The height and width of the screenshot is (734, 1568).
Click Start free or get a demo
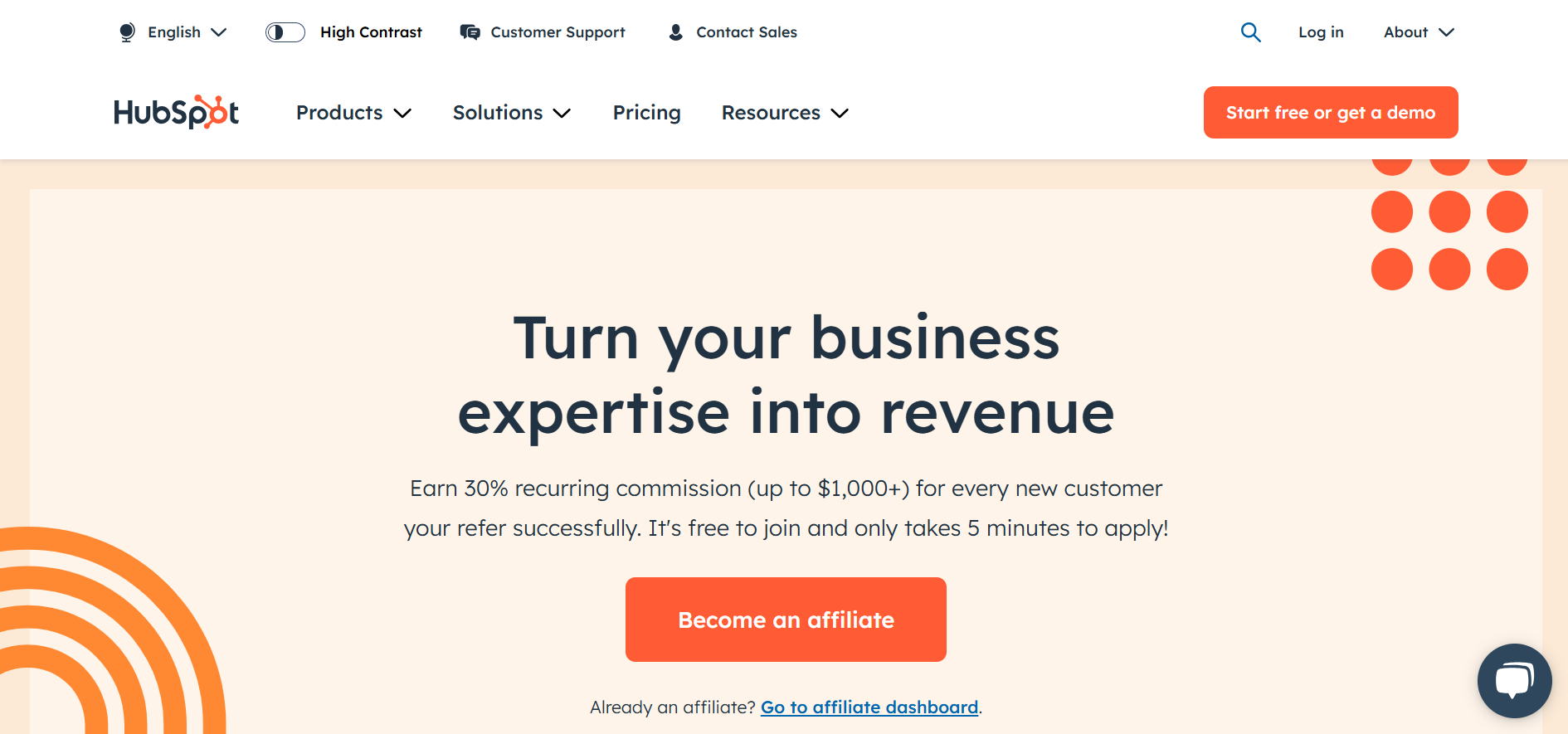coord(1330,113)
